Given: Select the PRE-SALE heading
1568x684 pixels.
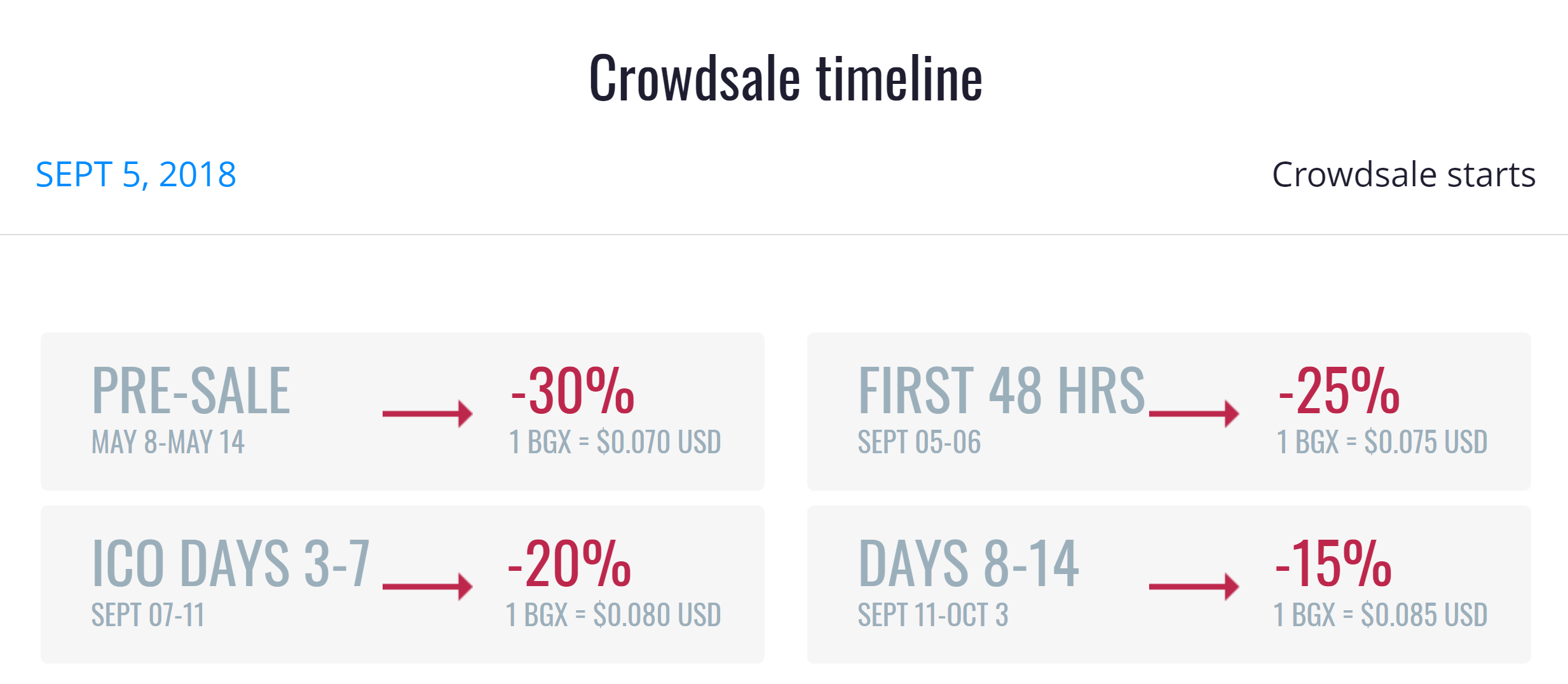Looking at the screenshot, I should tap(191, 391).
